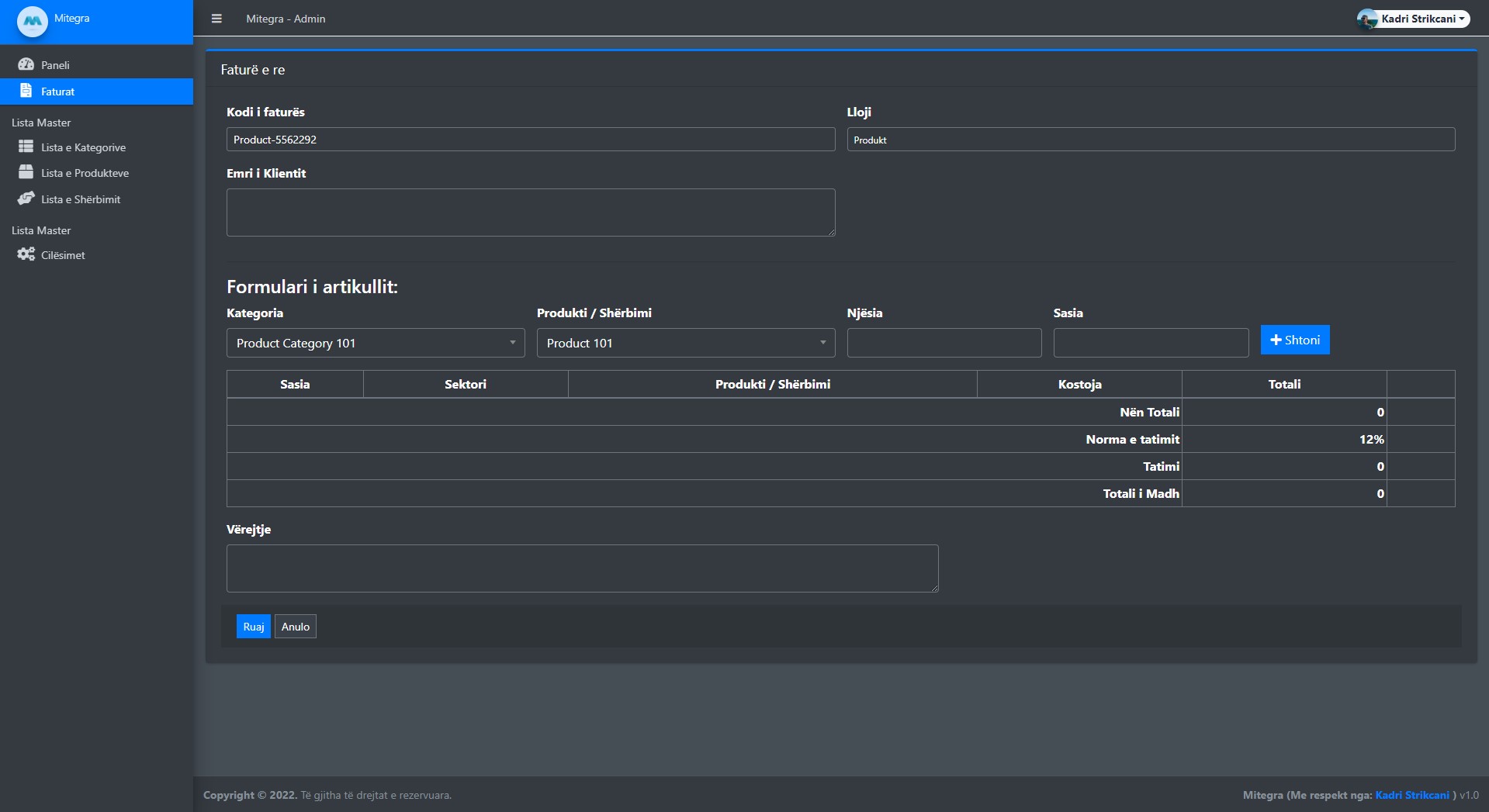Click into Emri i Klientit textarea
Viewport: 1489px width, 812px height.
(x=531, y=213)
